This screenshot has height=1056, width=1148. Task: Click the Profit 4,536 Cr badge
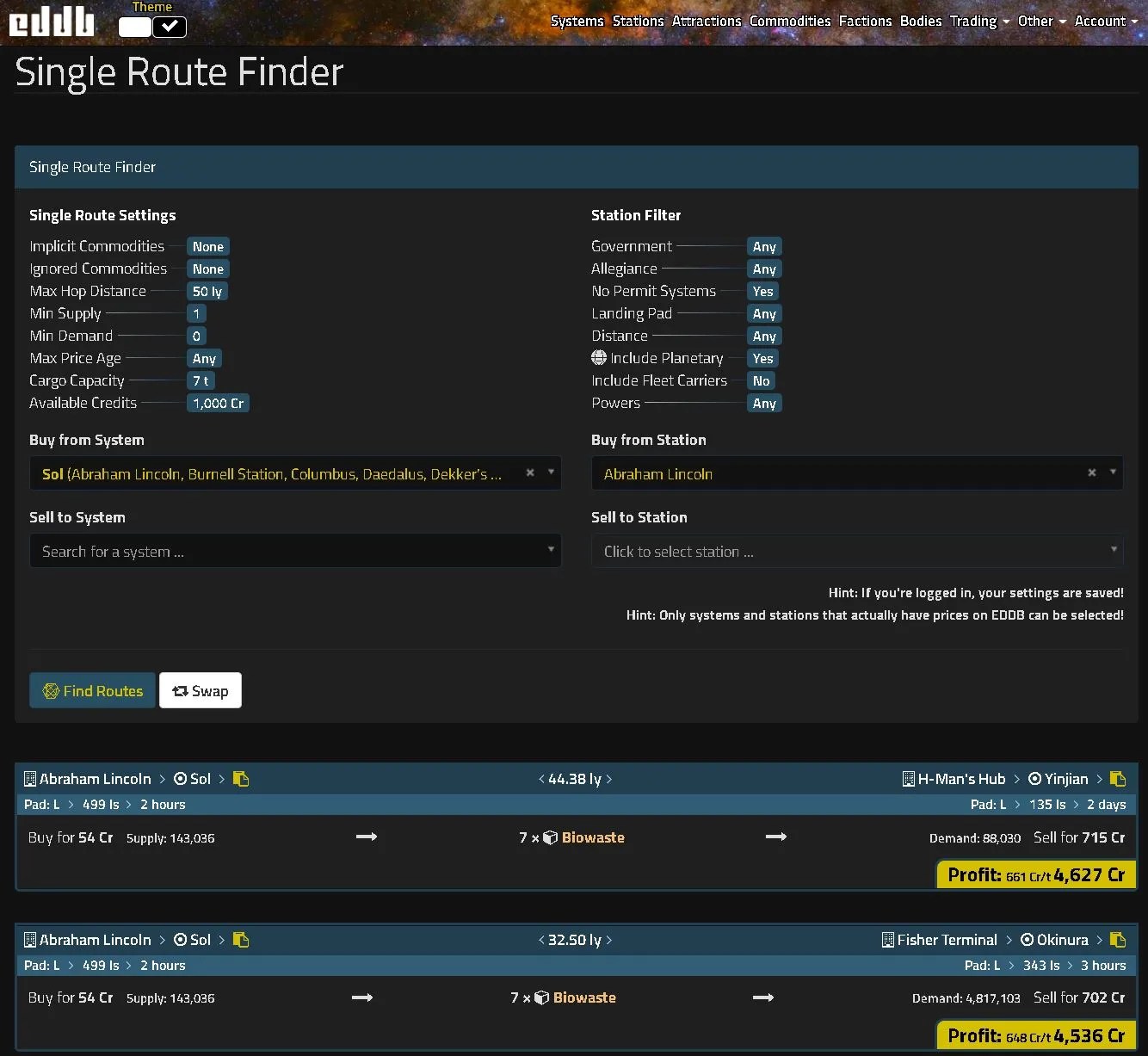coord(1036,1035)
